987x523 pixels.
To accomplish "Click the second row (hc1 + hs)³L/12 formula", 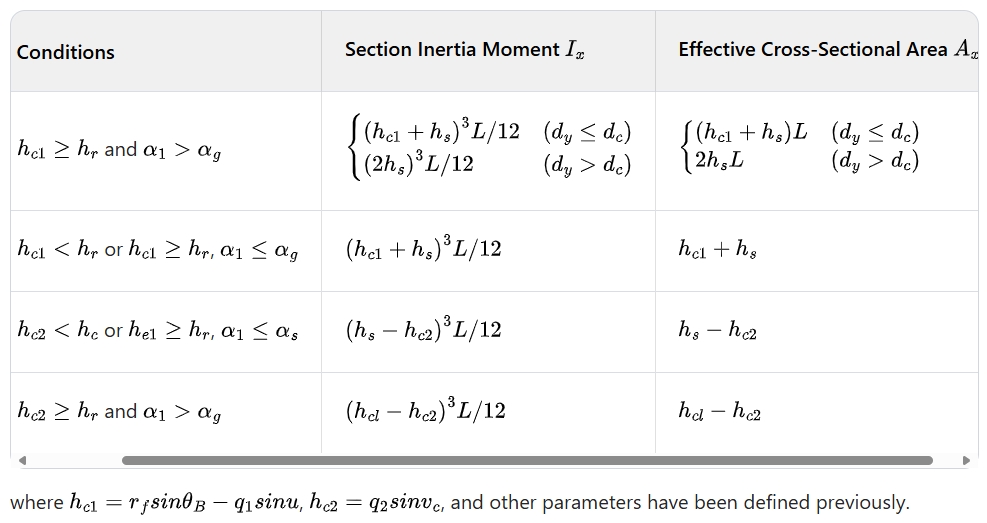I will 424,249.
